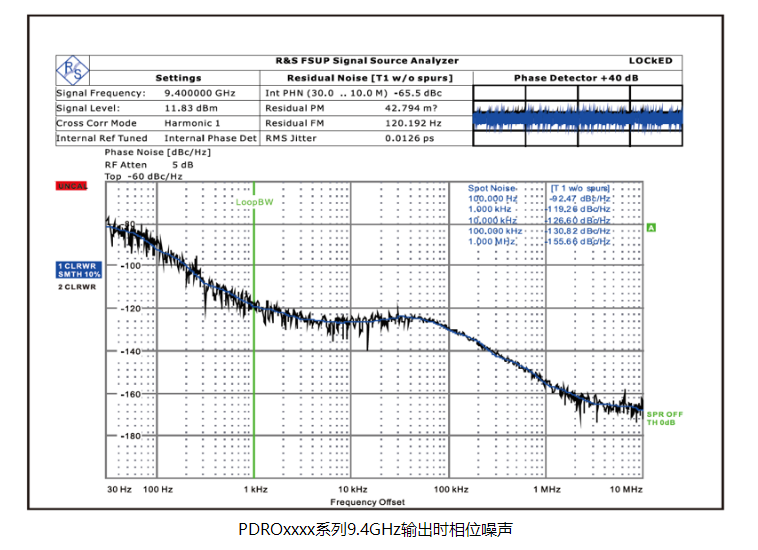This screenshot has width=758, height=550.
Task: Select the 2 CLRWR trace label
Action: click(77, 287)
